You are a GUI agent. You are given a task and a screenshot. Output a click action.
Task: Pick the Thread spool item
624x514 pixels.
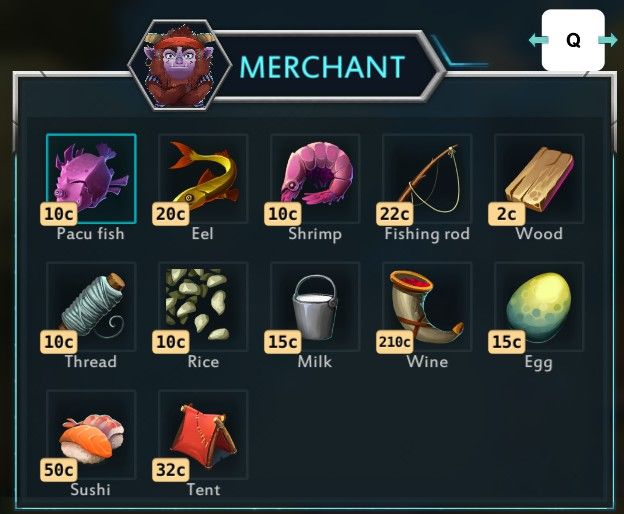pos(91,307)
